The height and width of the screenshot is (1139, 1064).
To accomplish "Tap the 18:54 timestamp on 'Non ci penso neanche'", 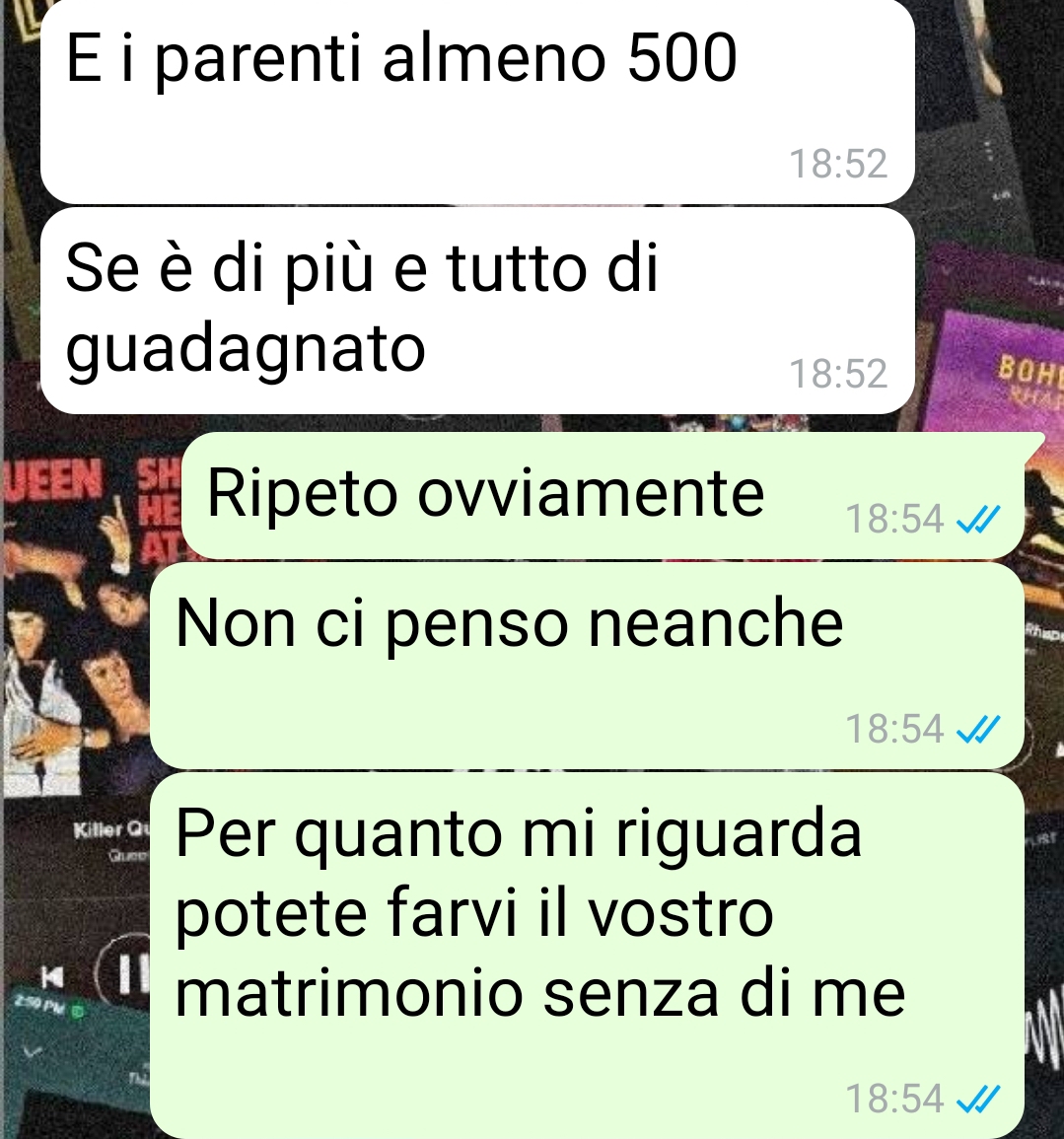I will click(894, 729).
